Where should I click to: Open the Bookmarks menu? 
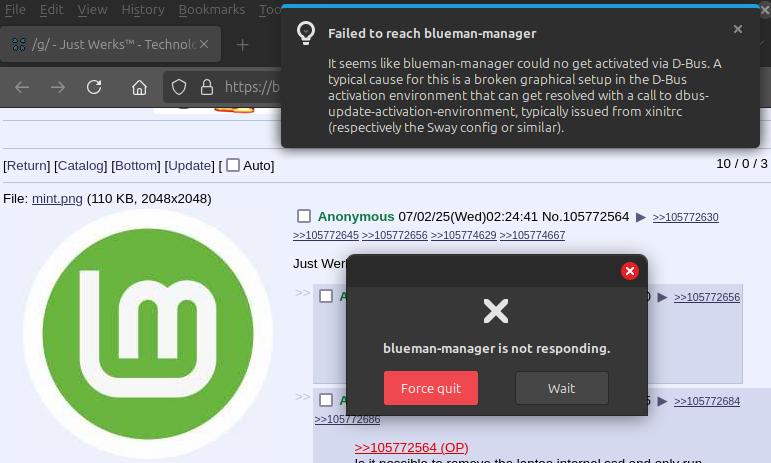[x=211, y=9]
